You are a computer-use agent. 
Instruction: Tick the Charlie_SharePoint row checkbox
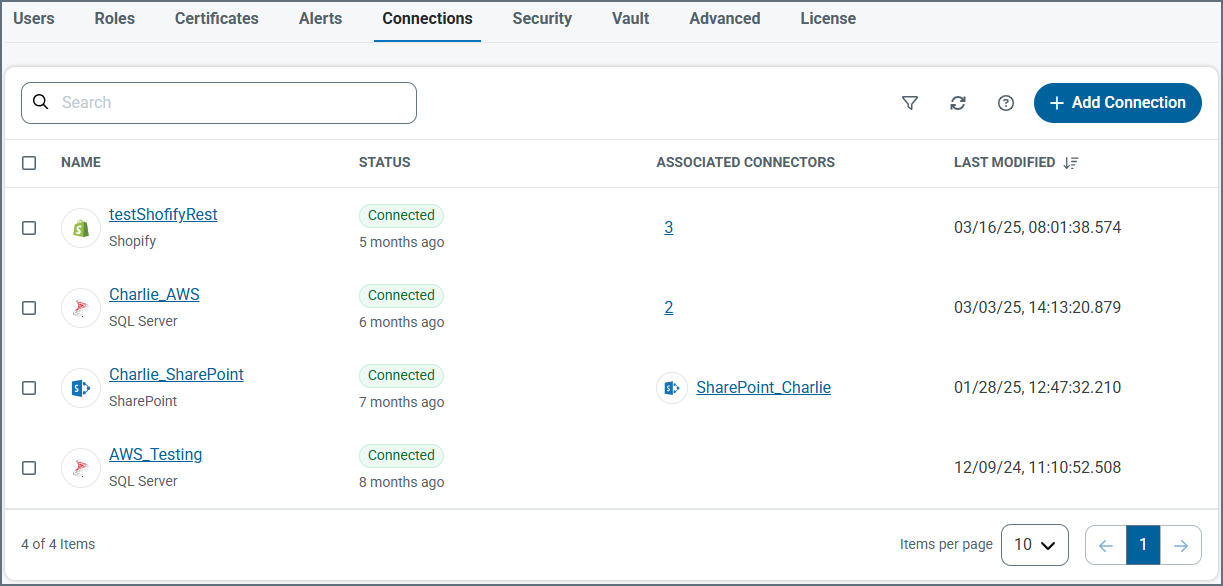pyautogui.click(x=29, y=388)
